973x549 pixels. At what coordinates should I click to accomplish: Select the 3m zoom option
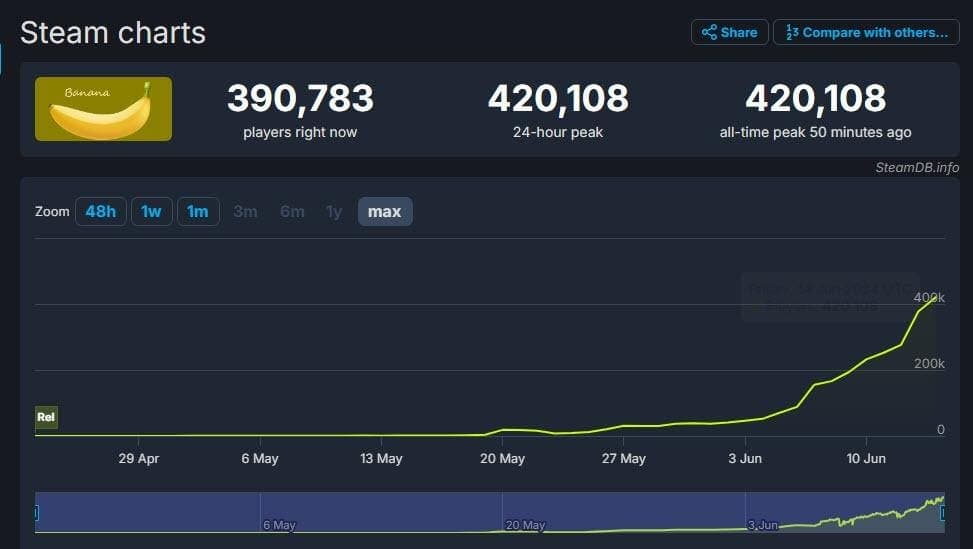[245, 212]
